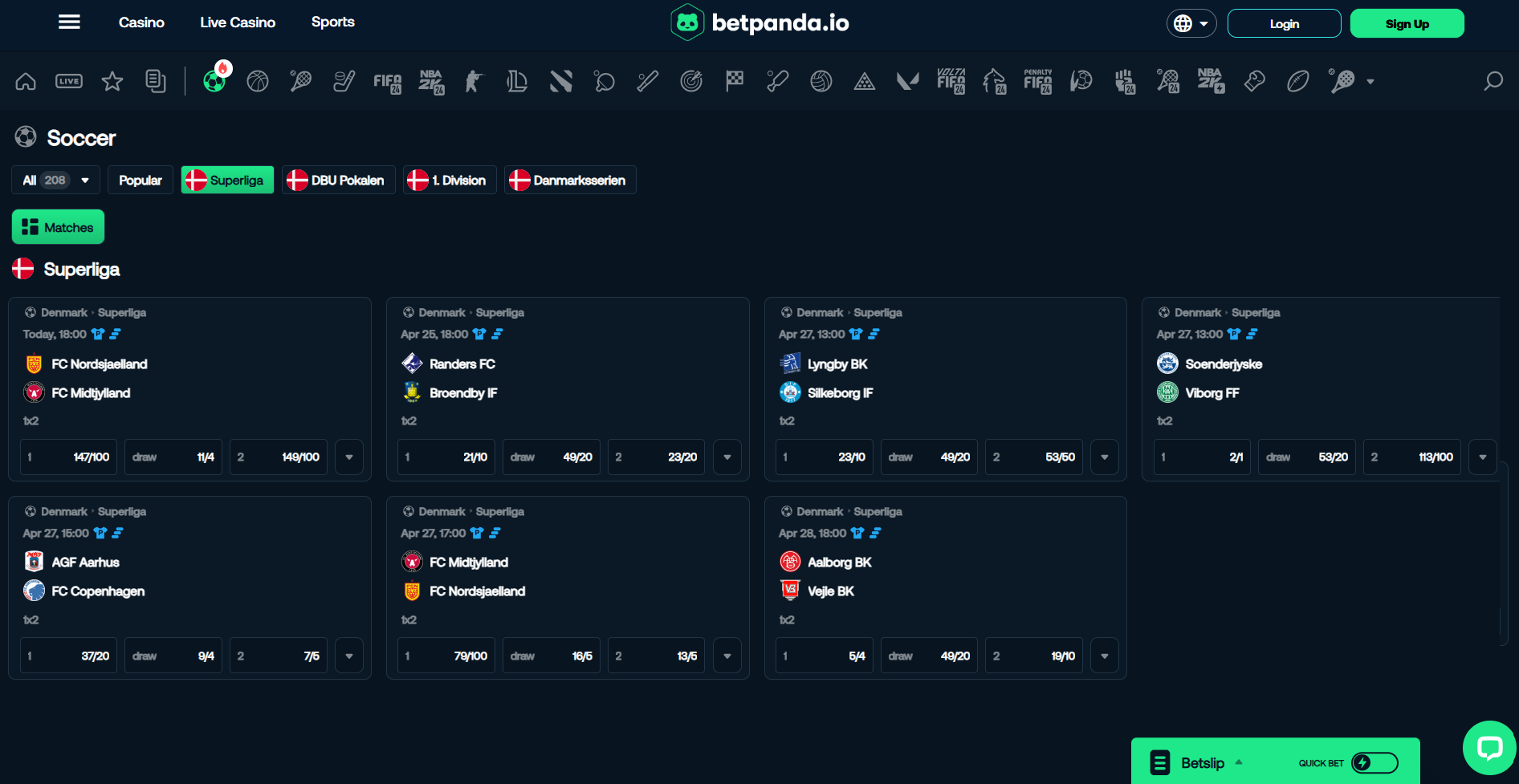
Task: Open the live chat bubble
Action: pyautogui.click(x=1489, y=748)
